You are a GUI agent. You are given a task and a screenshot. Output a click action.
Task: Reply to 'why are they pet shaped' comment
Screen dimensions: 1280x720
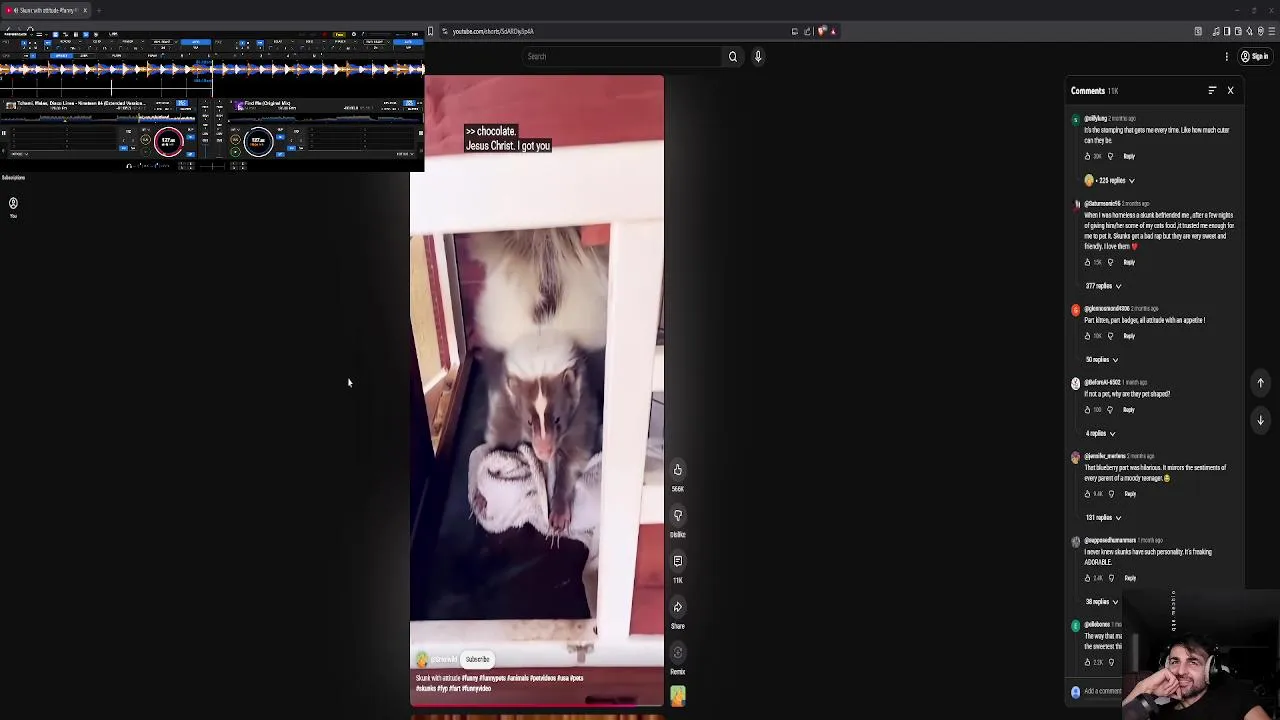(1128, 410)
